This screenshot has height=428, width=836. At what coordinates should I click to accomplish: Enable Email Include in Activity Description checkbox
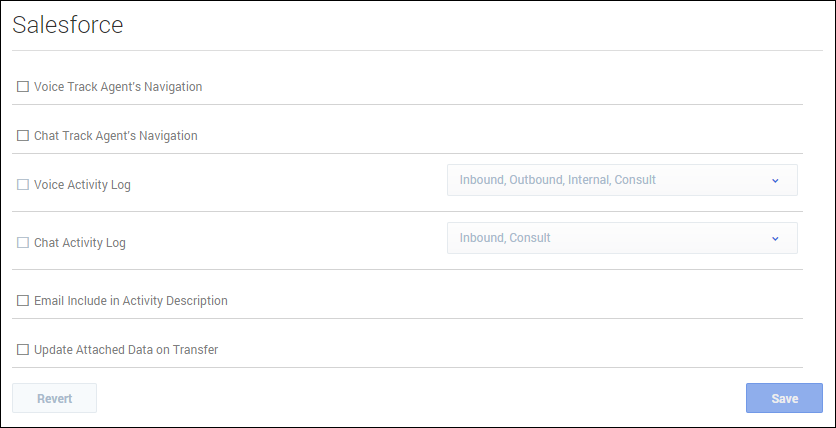tap(23, 301)
